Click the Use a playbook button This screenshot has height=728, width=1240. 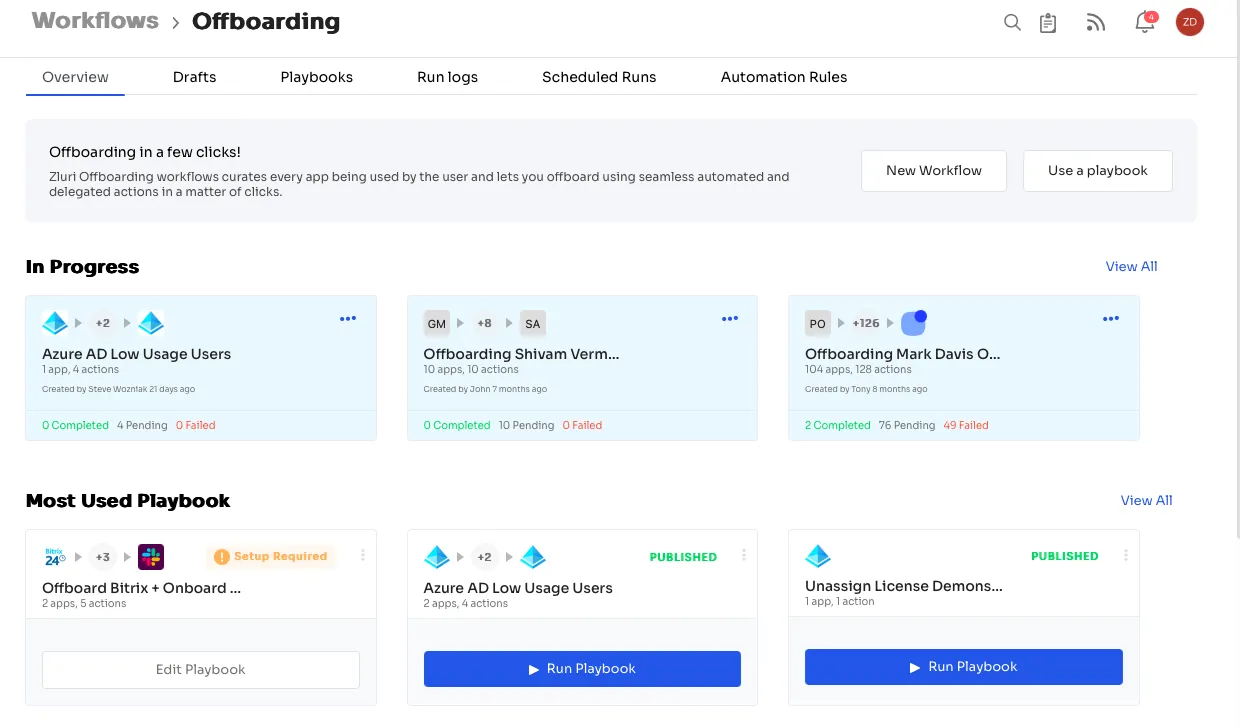(1097, 170)
